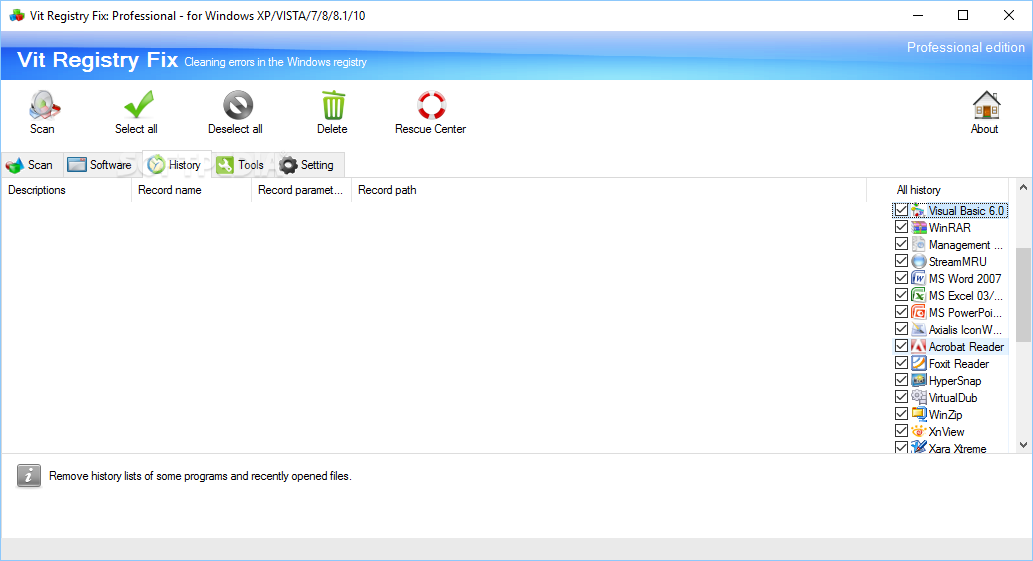The height and width of the screenshot is (561, 1033).
Task: Click the WinZip icon
Action: point(918,415)
